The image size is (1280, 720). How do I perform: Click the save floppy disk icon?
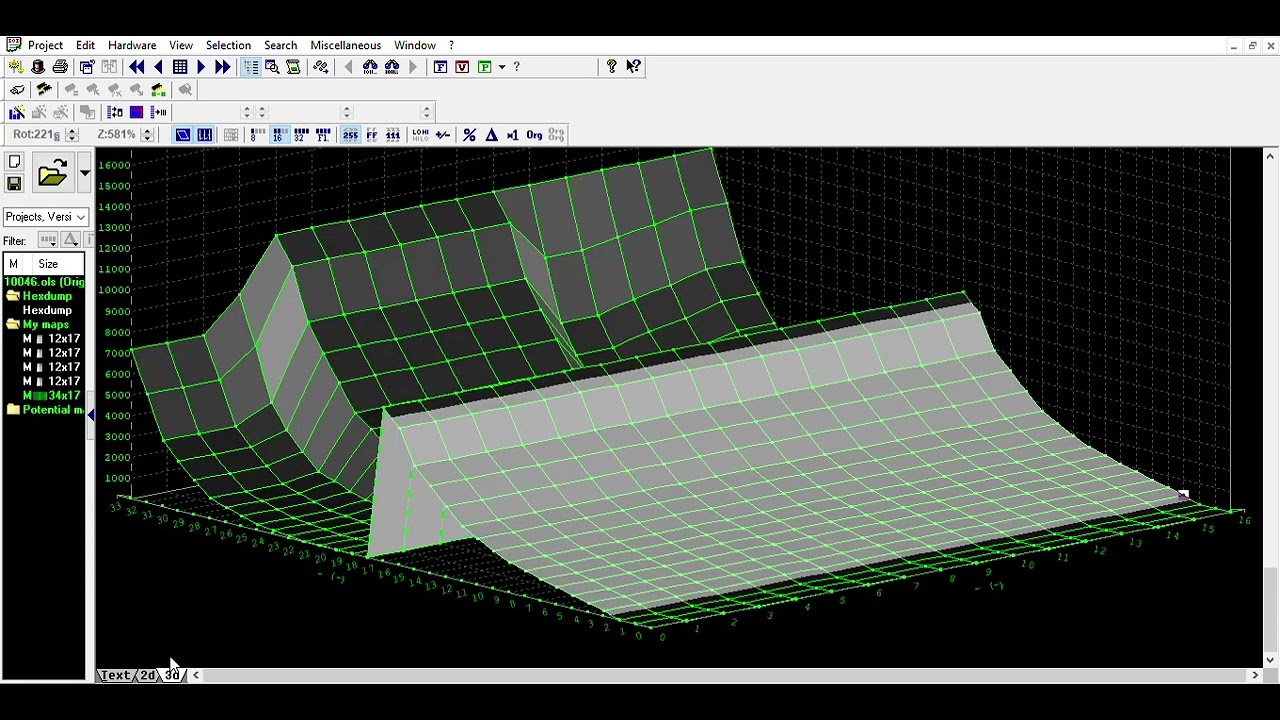click(14, 184)
